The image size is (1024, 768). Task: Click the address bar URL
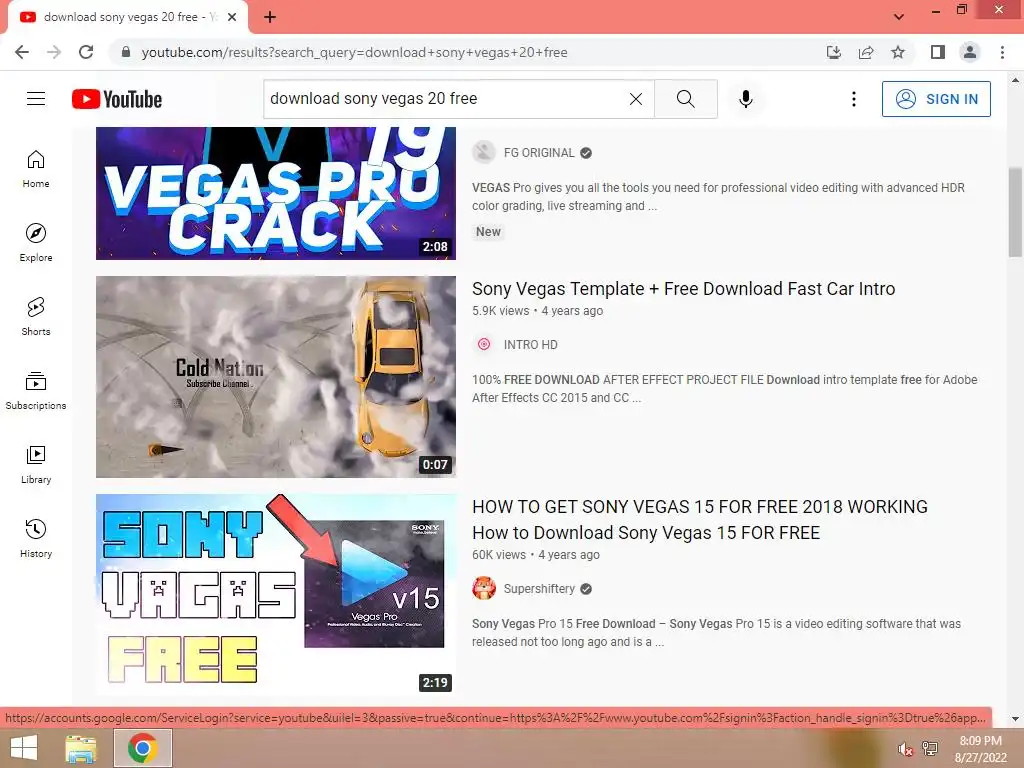355,52
